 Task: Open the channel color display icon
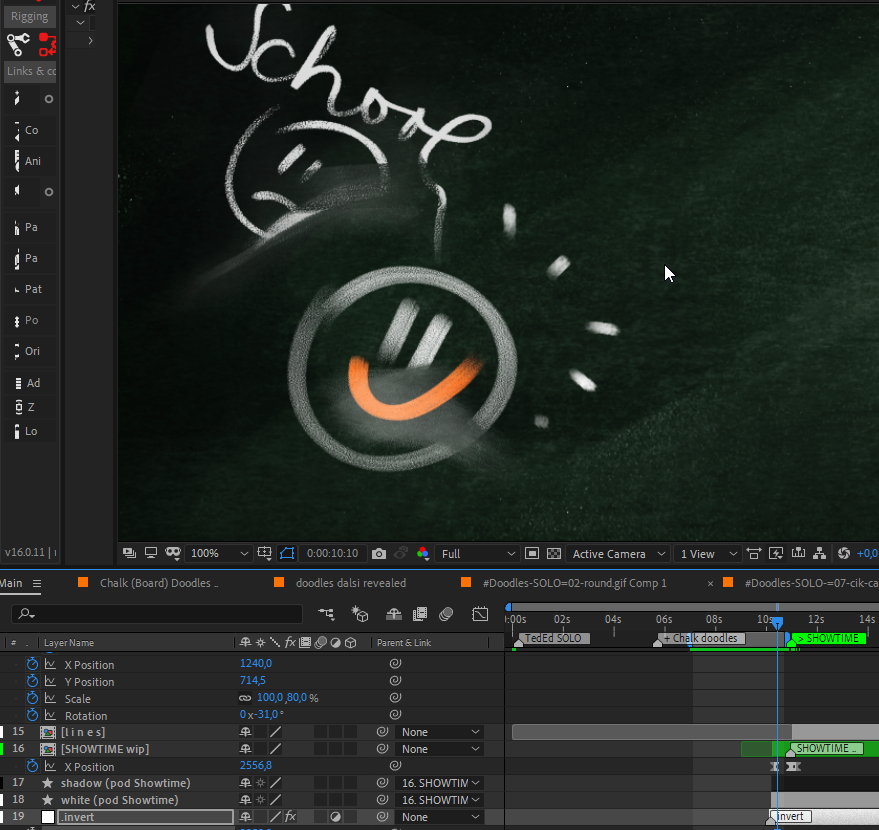pyautogui.click(x=423, y=554)
